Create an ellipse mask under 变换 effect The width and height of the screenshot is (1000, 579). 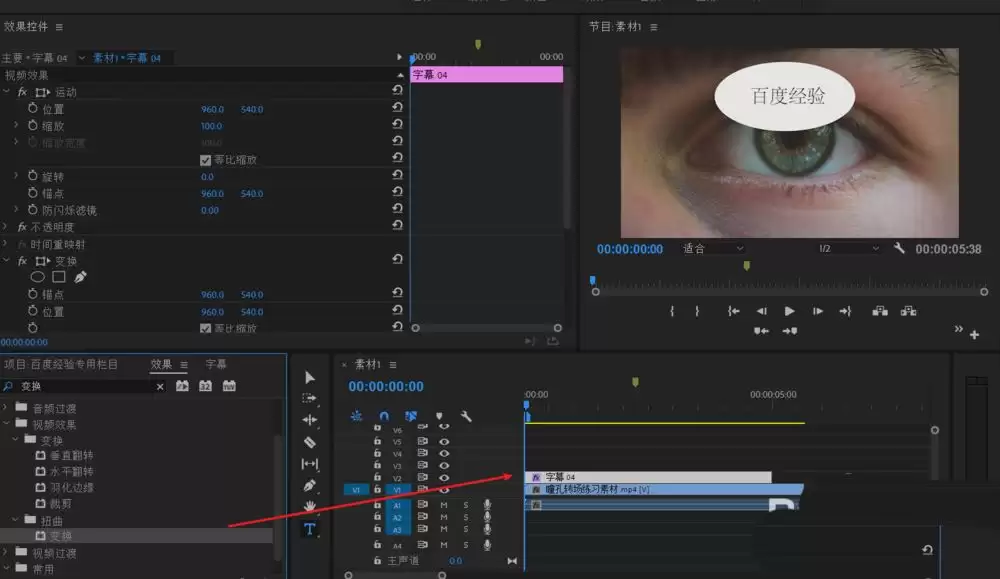38,277
